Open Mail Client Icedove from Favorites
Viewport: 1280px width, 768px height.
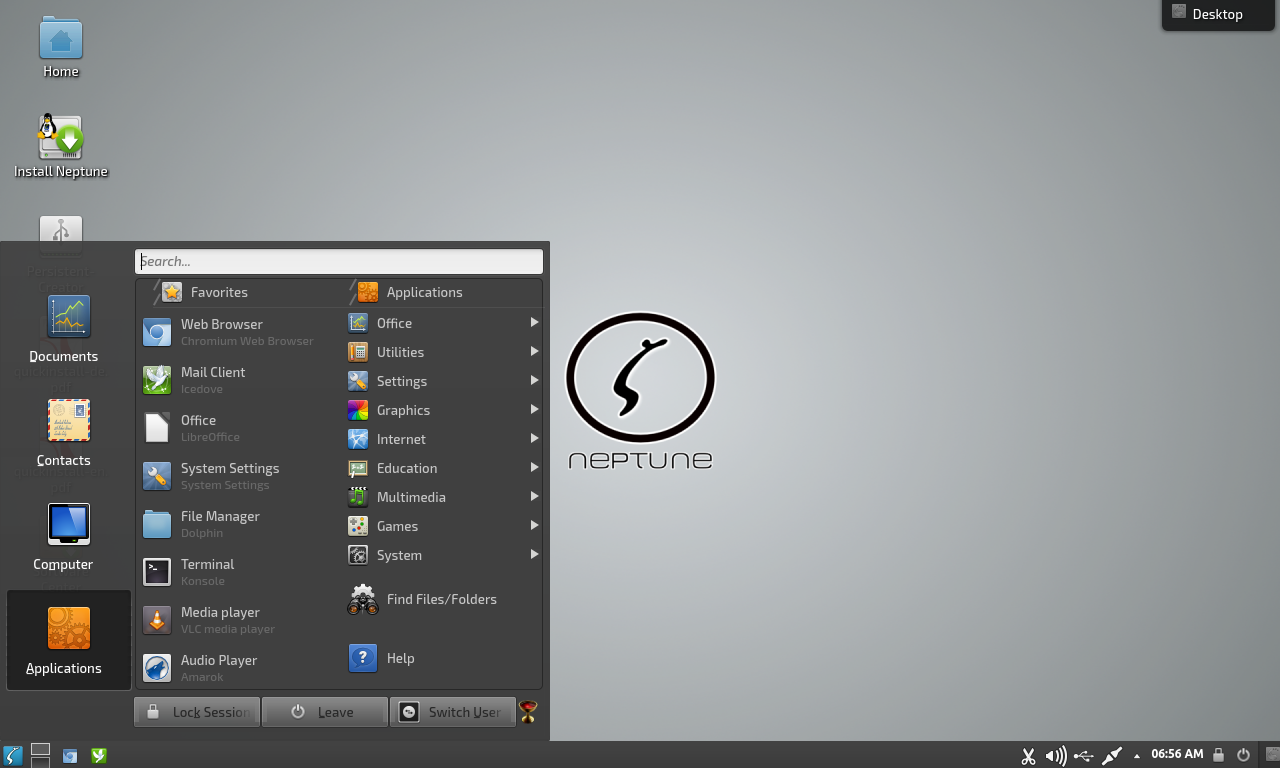coord(240,380)
